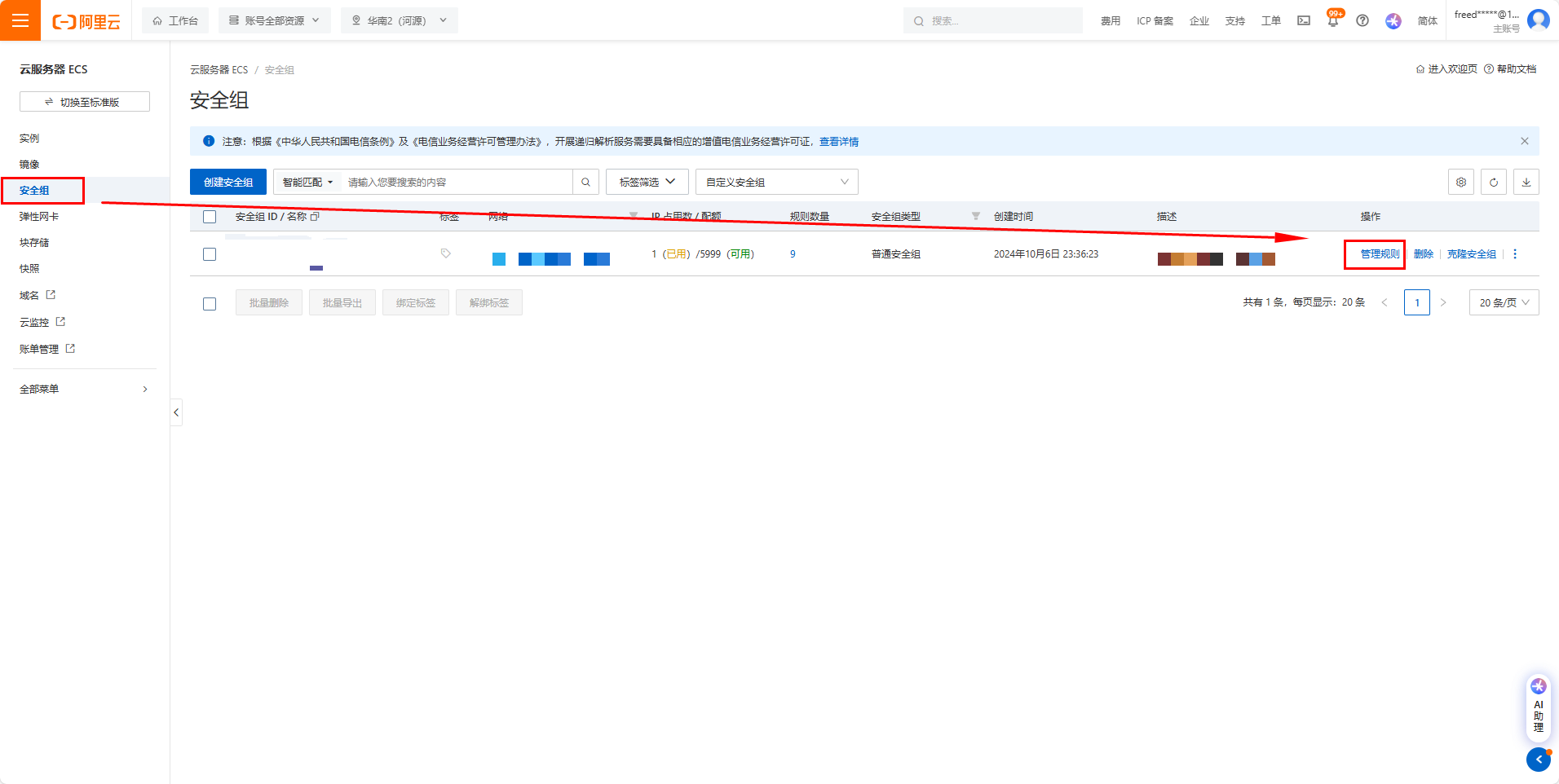The image size is (1559, 784).
Task: Click the notification bell icon
Action: [1333, 21]
